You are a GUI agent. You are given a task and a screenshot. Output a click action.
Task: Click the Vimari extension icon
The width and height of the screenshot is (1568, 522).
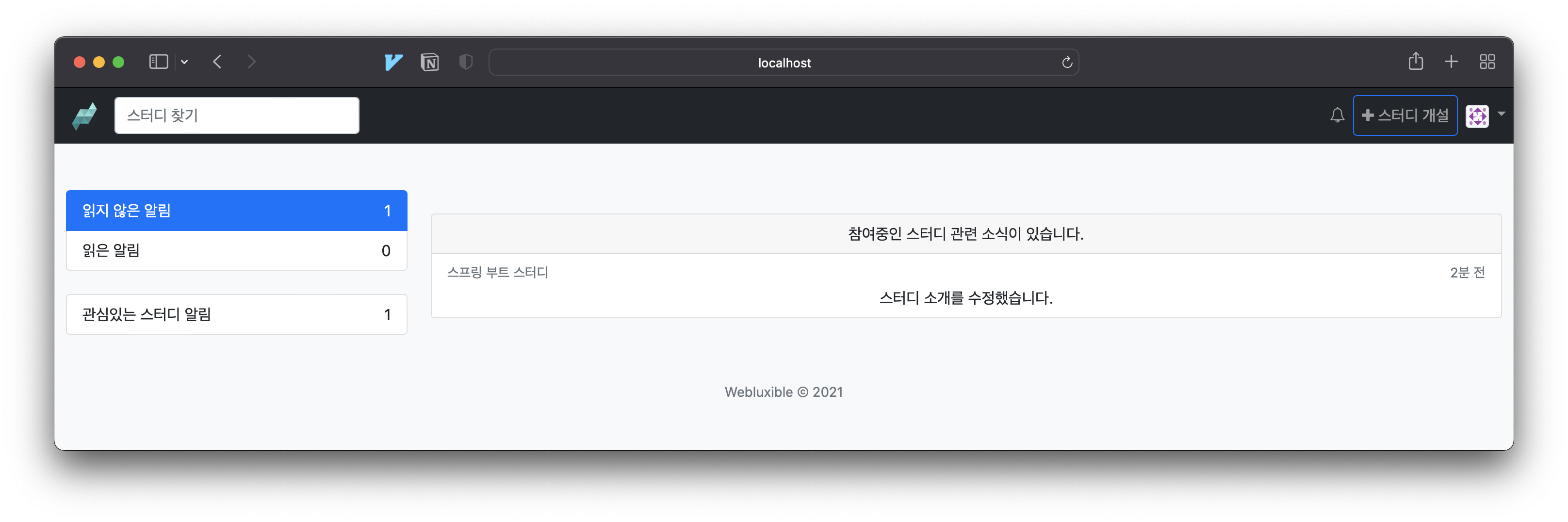[x=393, y=62]
